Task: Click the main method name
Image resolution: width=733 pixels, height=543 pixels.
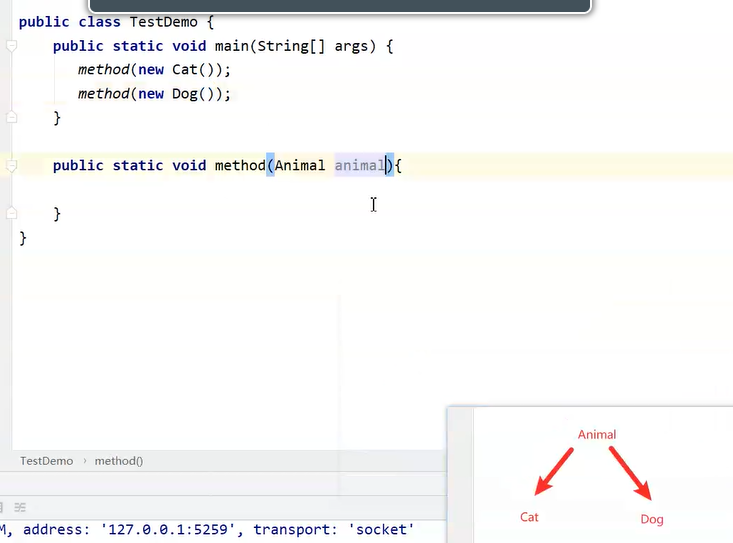Action: tap(232, 46)
